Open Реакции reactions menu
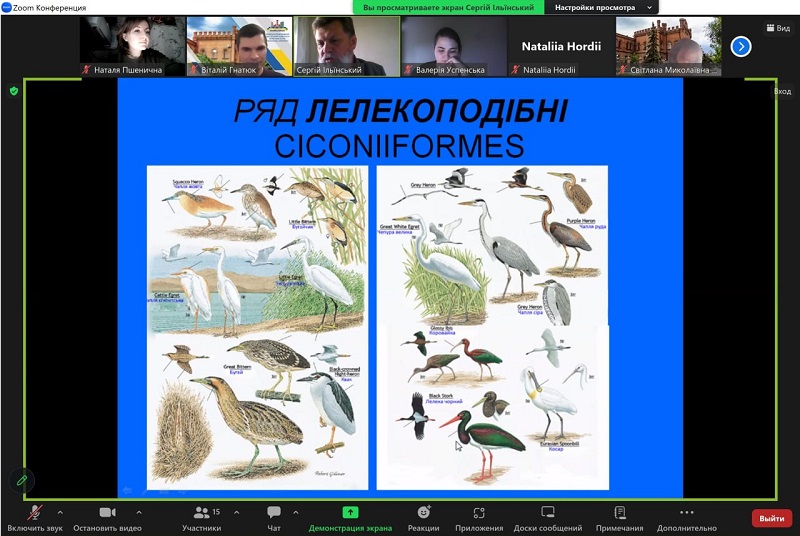Image resolution: width=800 pixels, height=536 pixels. point(423,518)
